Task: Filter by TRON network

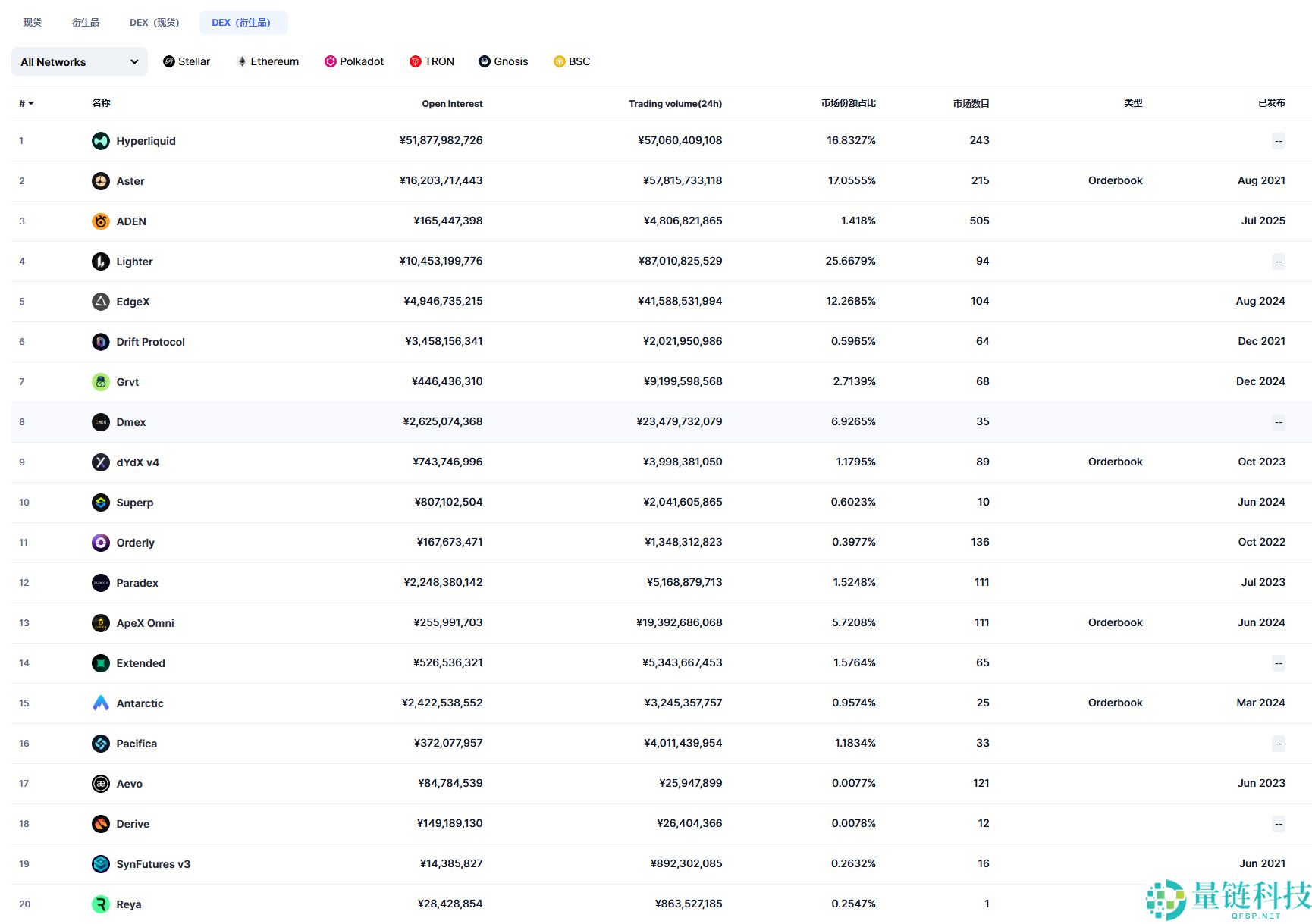Action: pyautogui.click(x=432, y=61)
